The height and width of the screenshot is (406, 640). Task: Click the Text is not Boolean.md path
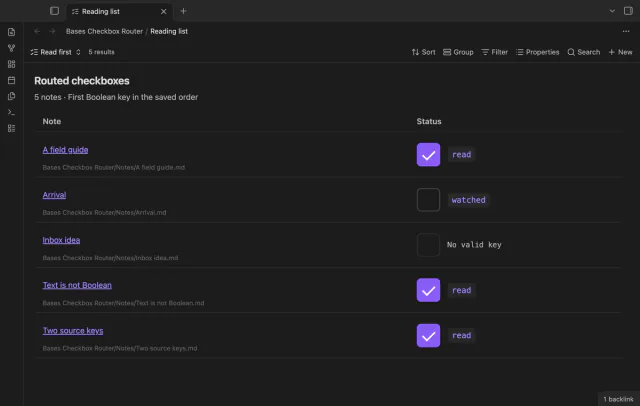tap(123, 303)
